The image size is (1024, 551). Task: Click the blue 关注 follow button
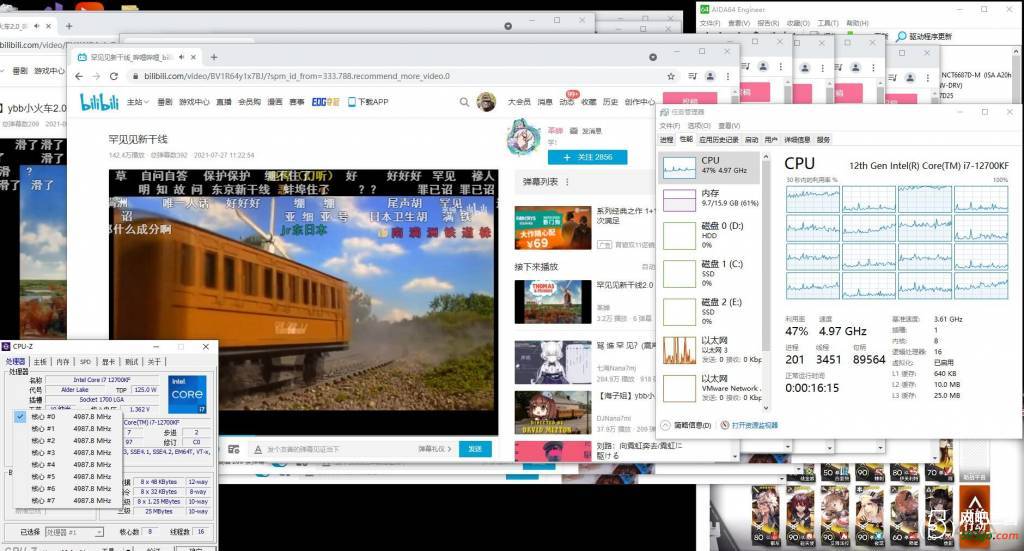594,157
